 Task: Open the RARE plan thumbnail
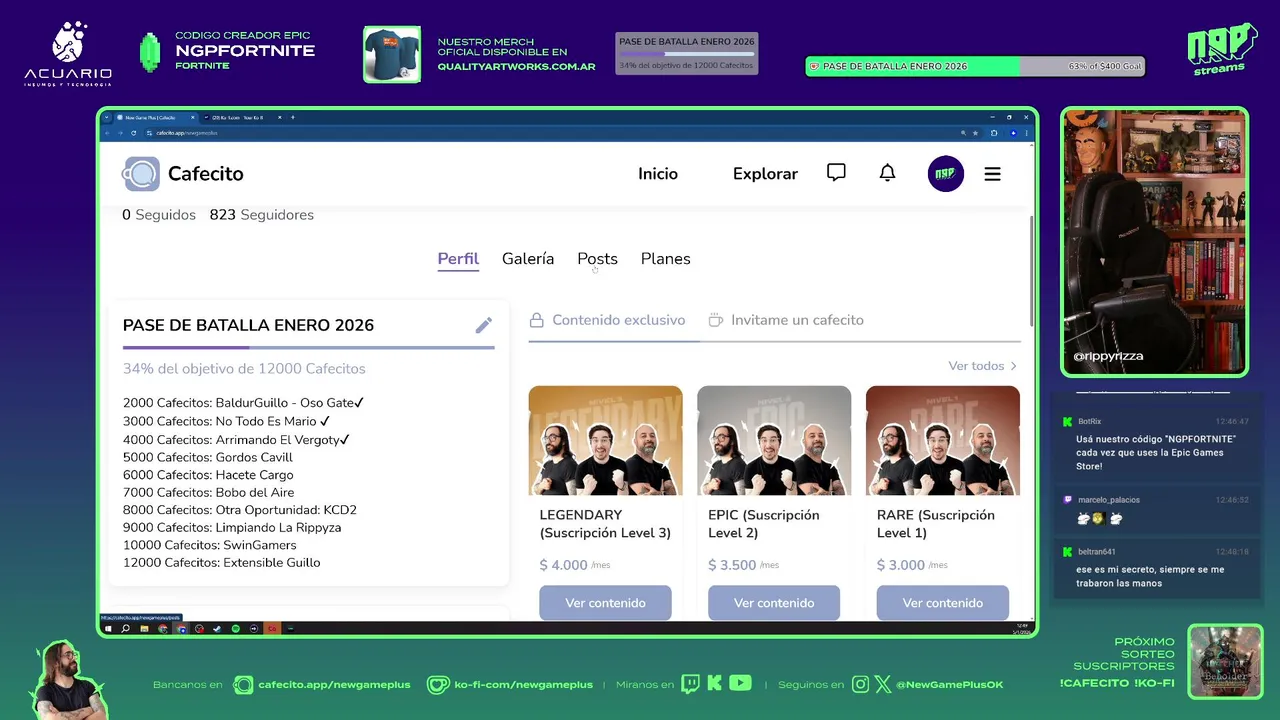click(x=942, y=440)
